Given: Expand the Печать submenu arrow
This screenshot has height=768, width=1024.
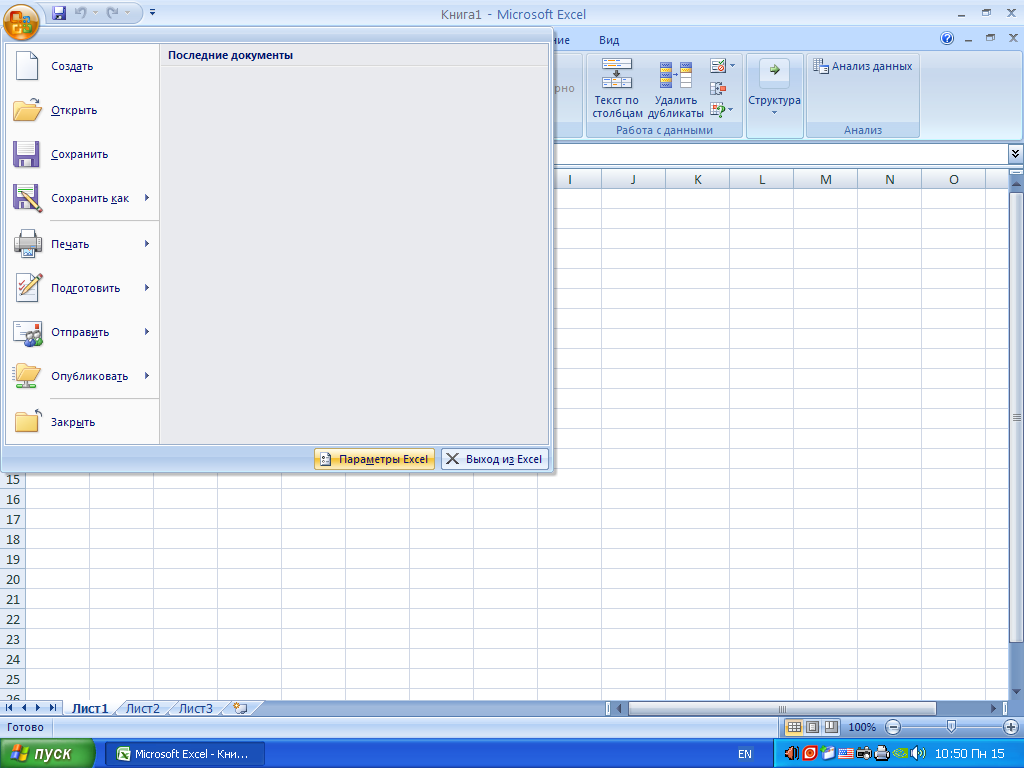Looking at the screenshot, I should (147, 244).
